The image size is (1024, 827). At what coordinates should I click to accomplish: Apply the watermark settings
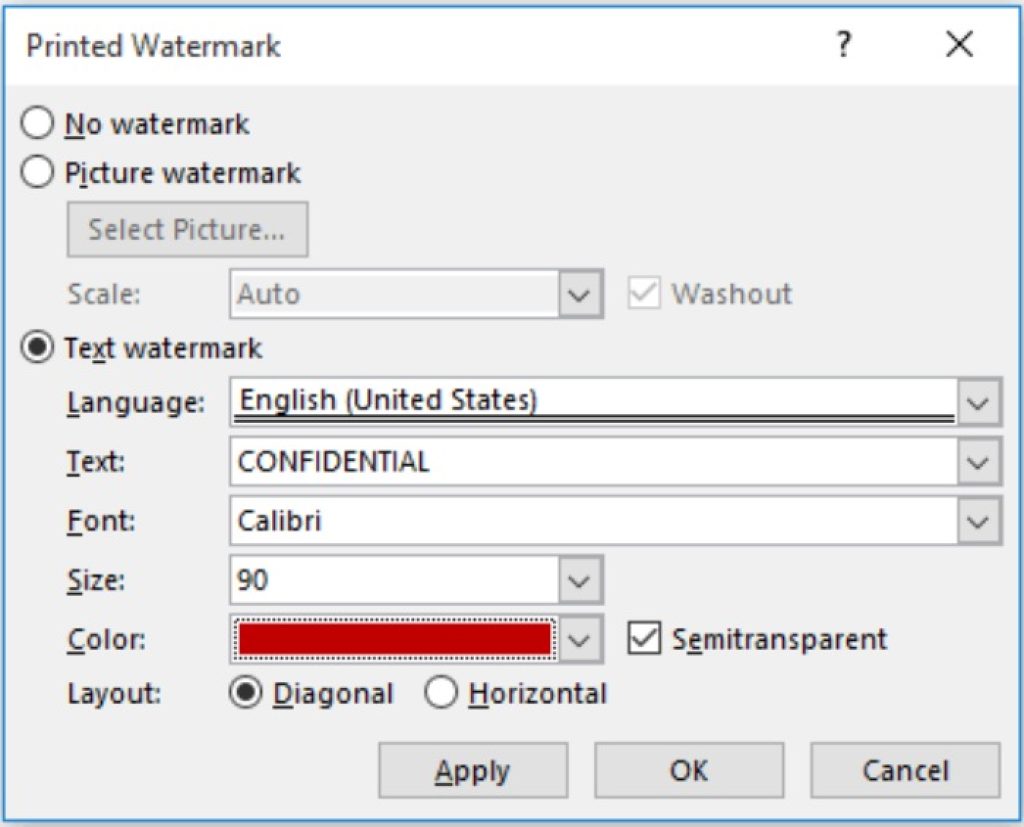473,769
